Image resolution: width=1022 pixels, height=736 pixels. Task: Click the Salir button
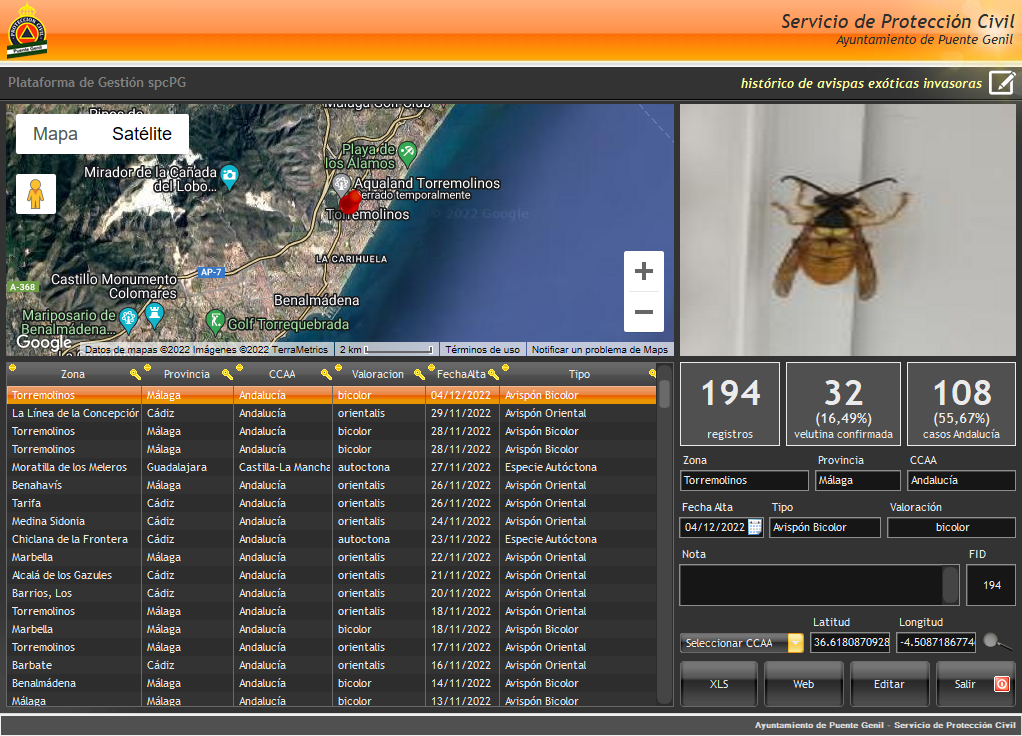(976, 684)
